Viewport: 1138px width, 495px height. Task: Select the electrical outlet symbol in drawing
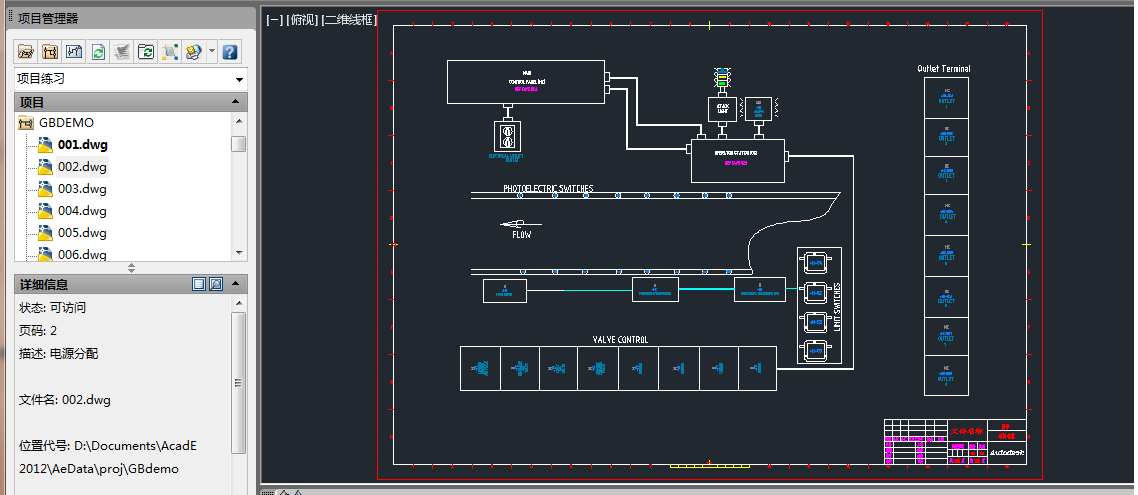tap(508, 136)
